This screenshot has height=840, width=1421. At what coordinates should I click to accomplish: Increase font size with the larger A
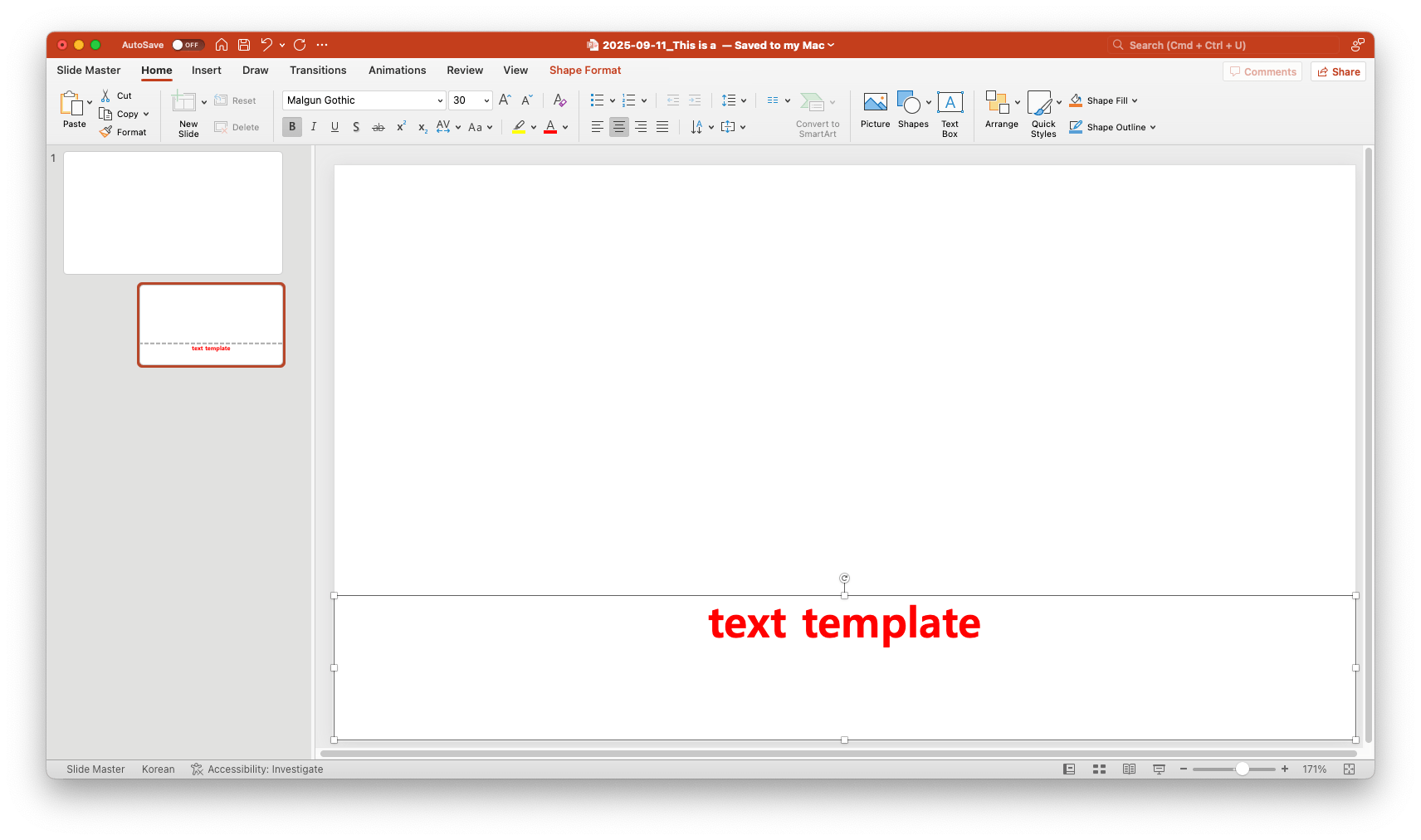point(505,100)
